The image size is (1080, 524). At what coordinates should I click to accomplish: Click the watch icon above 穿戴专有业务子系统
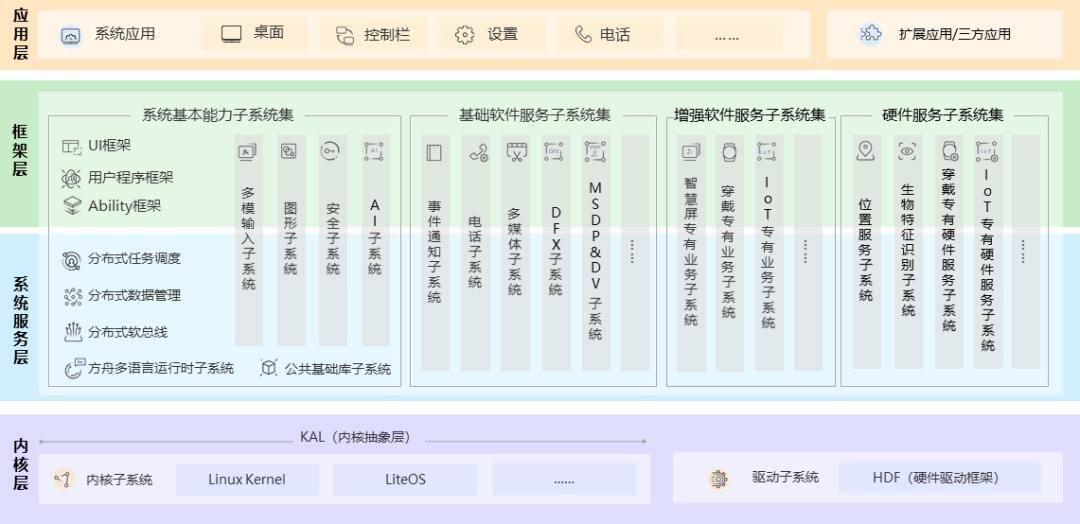[x=729, y=152]
